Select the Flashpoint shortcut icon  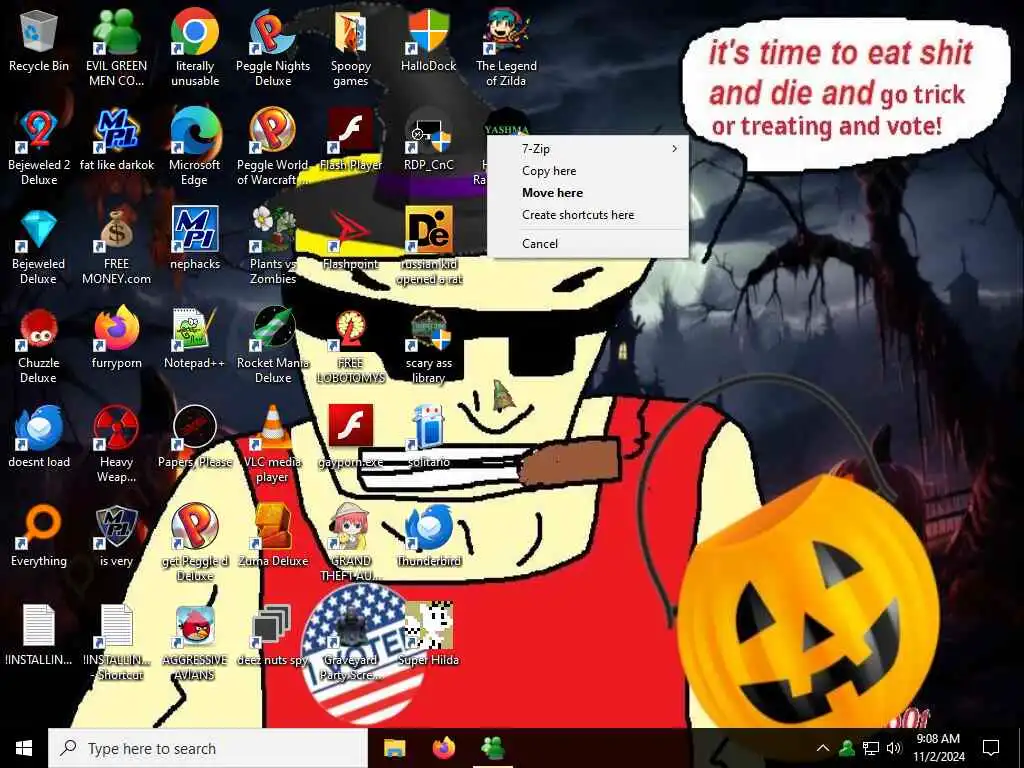pos(351,231)
